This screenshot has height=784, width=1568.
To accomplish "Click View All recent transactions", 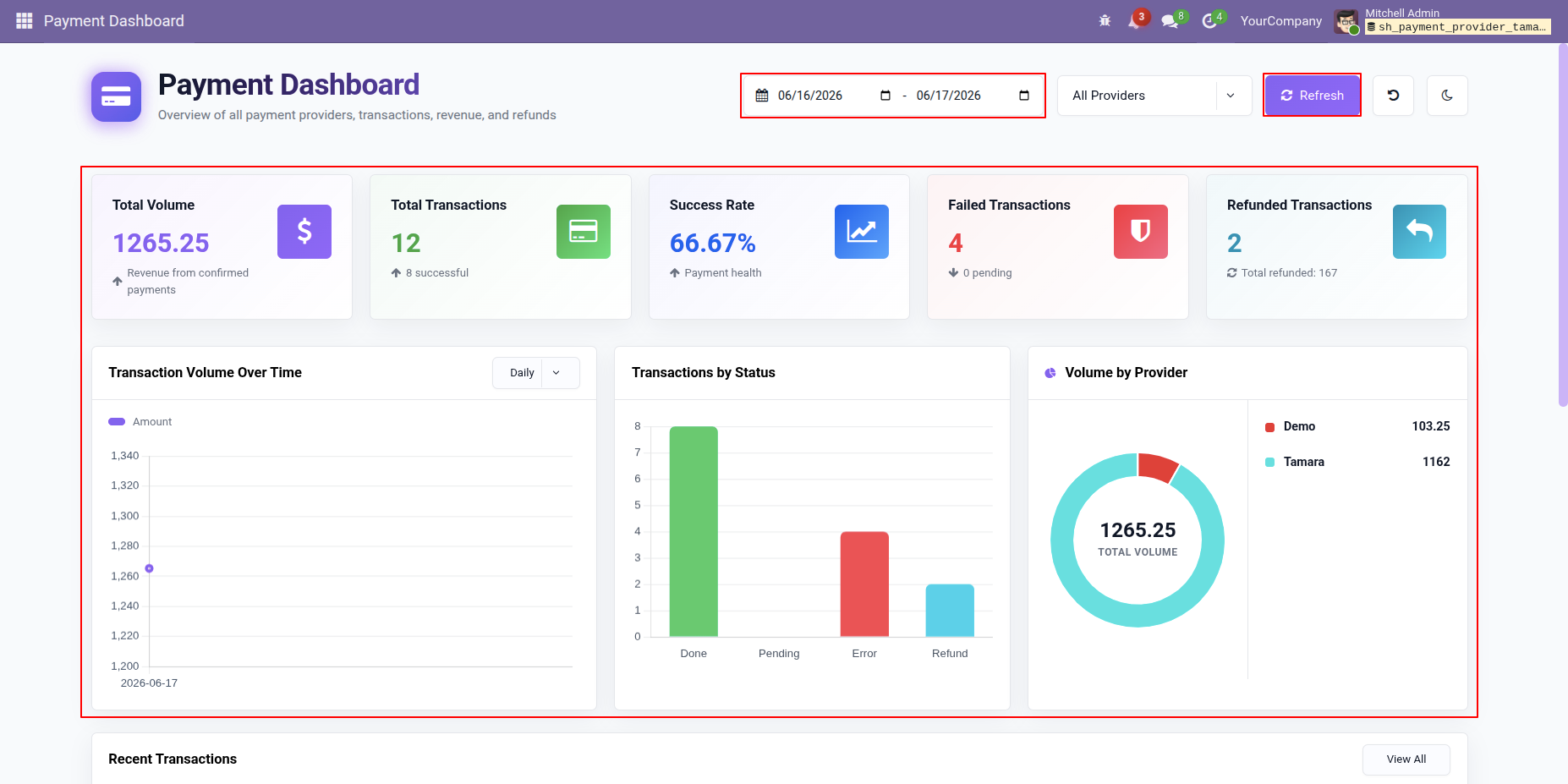I will [1406, 759].
